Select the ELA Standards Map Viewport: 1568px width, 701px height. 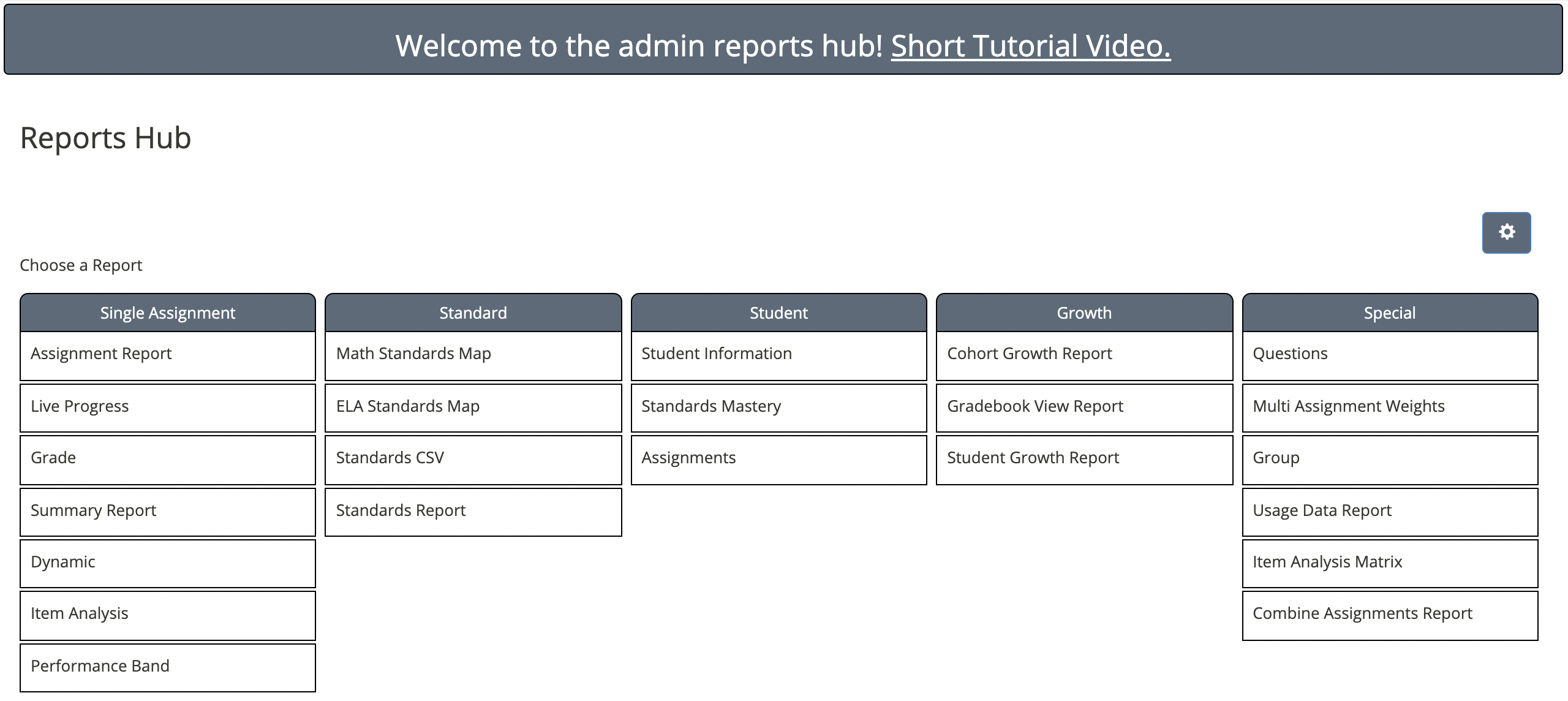pos(473,407)
